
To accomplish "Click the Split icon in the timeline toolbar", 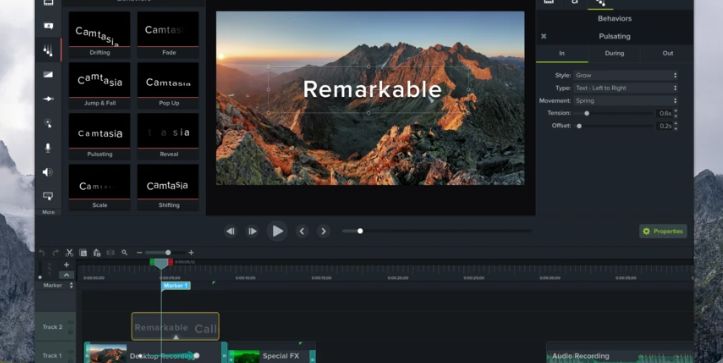I will (x=110, y=252).
